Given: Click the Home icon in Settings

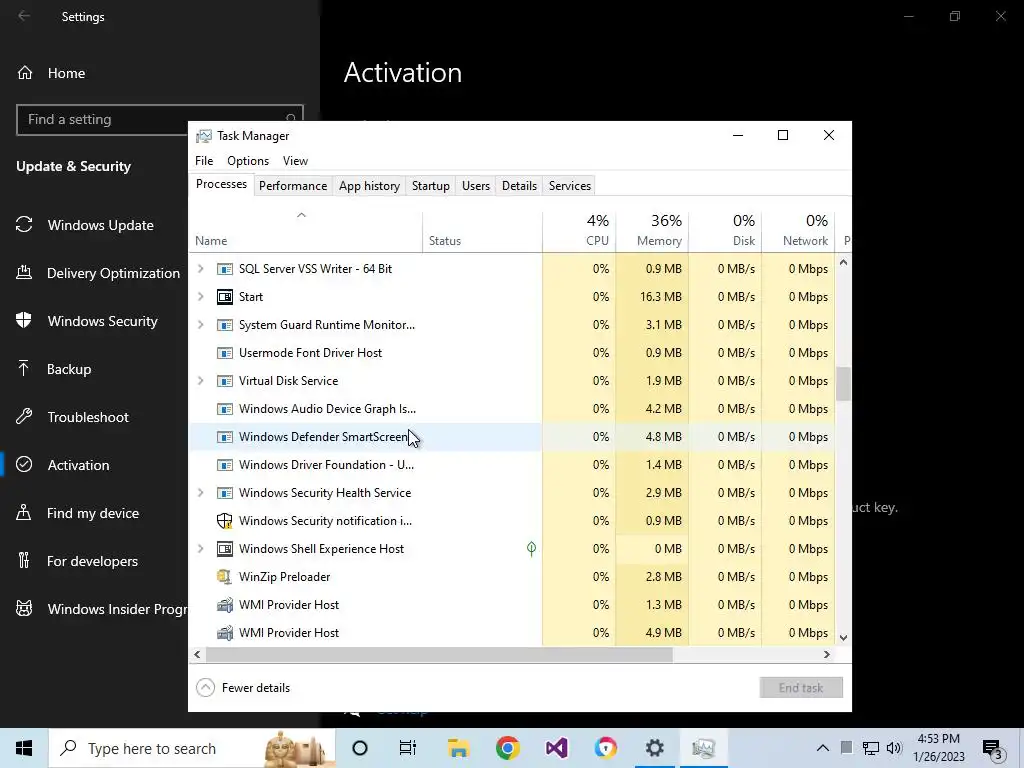Looking at the screenshot, I should pyautogui.click(x=25, y=73).
